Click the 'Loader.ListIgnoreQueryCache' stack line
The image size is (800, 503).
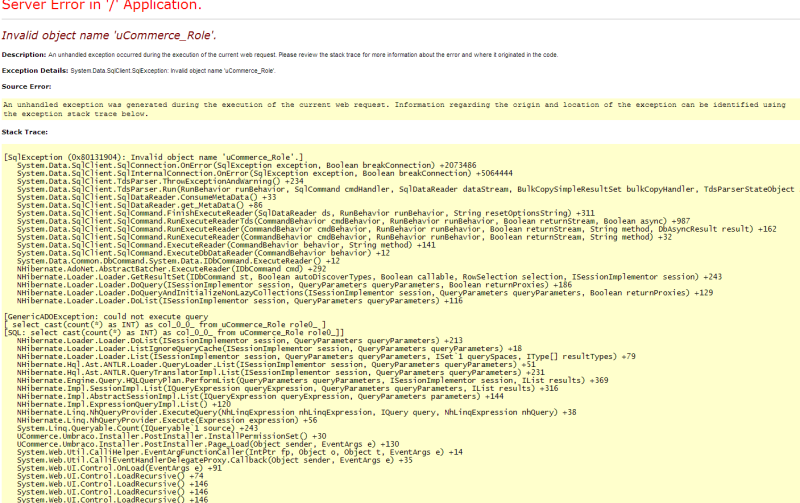tap(269, 348)
